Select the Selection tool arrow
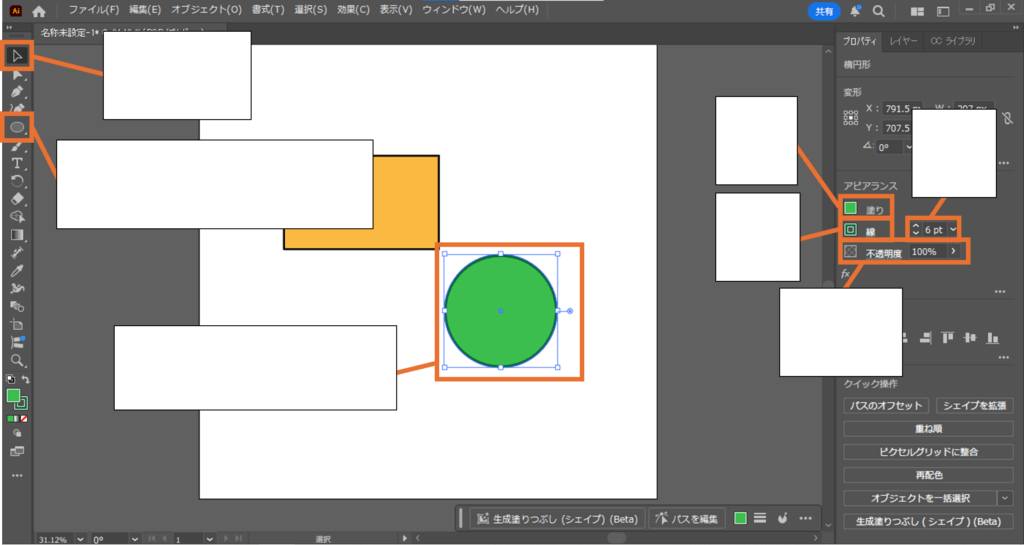1024x545 pixels. (x=17, y=55)
